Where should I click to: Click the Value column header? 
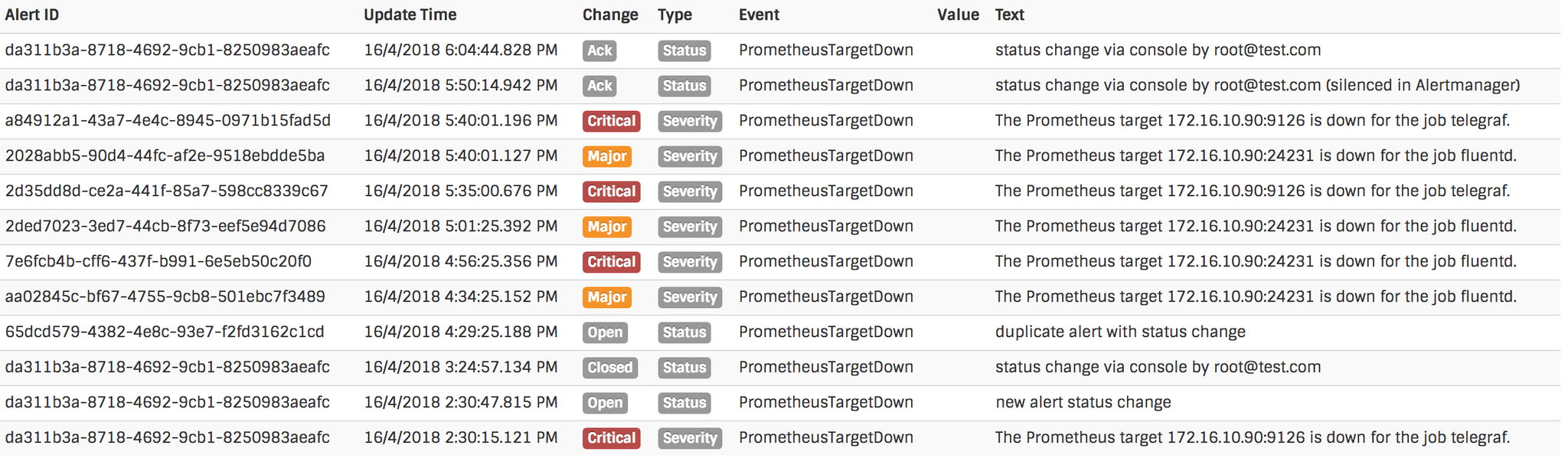pos(958,15)
